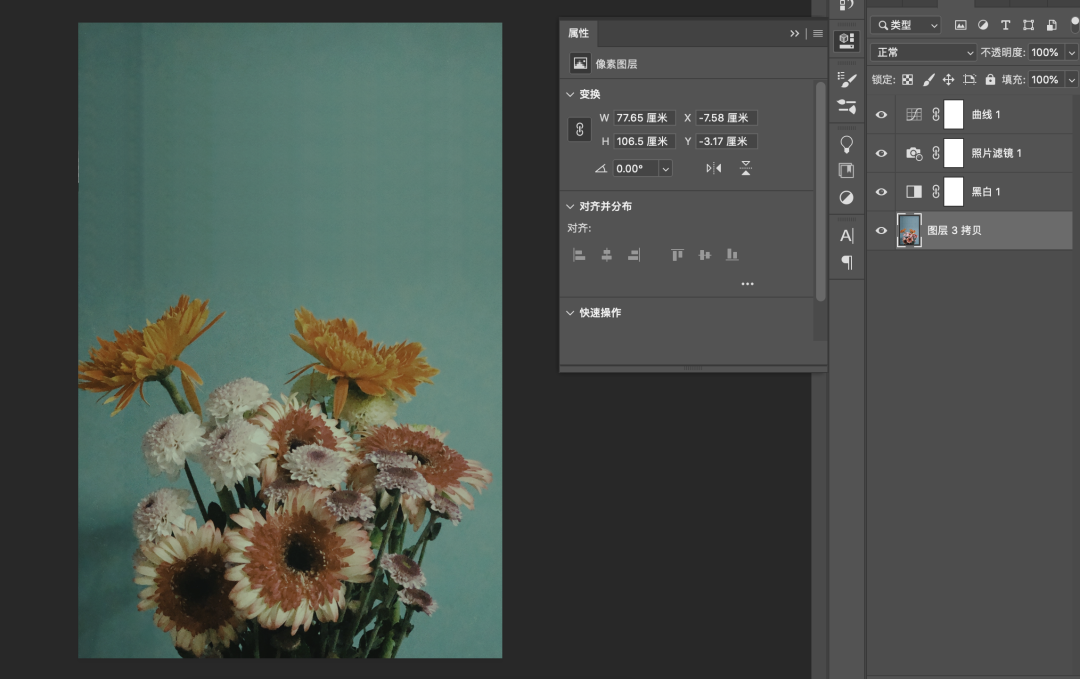Select the 图层 3 拷贝 layer thumbnail

coord(909,231)
